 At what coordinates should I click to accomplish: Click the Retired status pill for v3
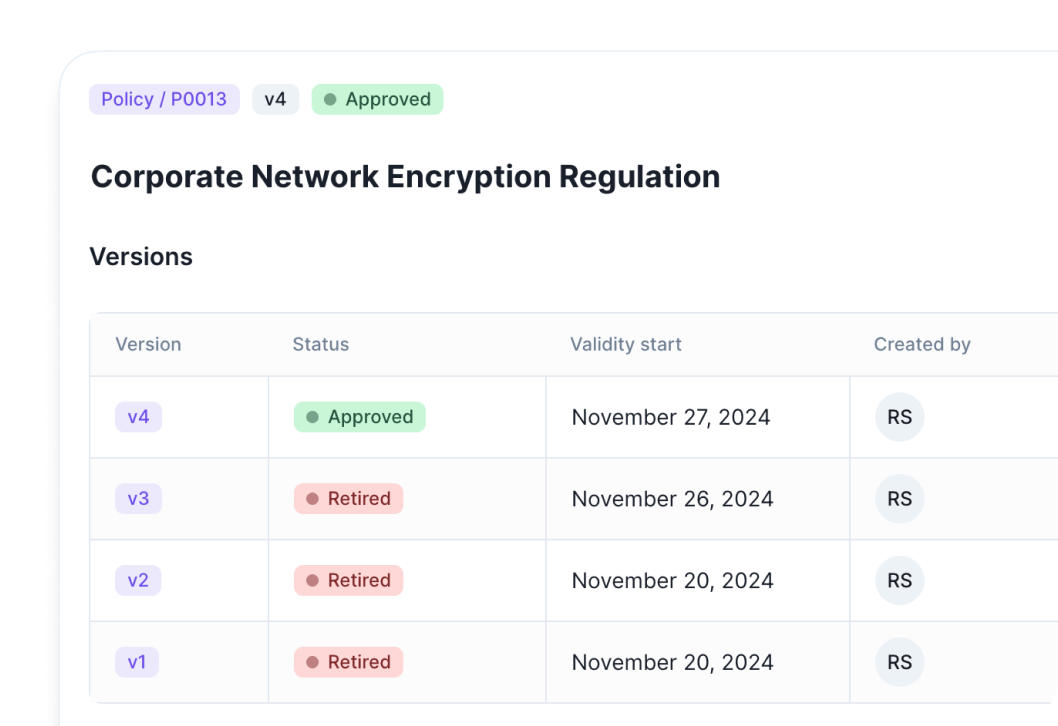point(348,499)
